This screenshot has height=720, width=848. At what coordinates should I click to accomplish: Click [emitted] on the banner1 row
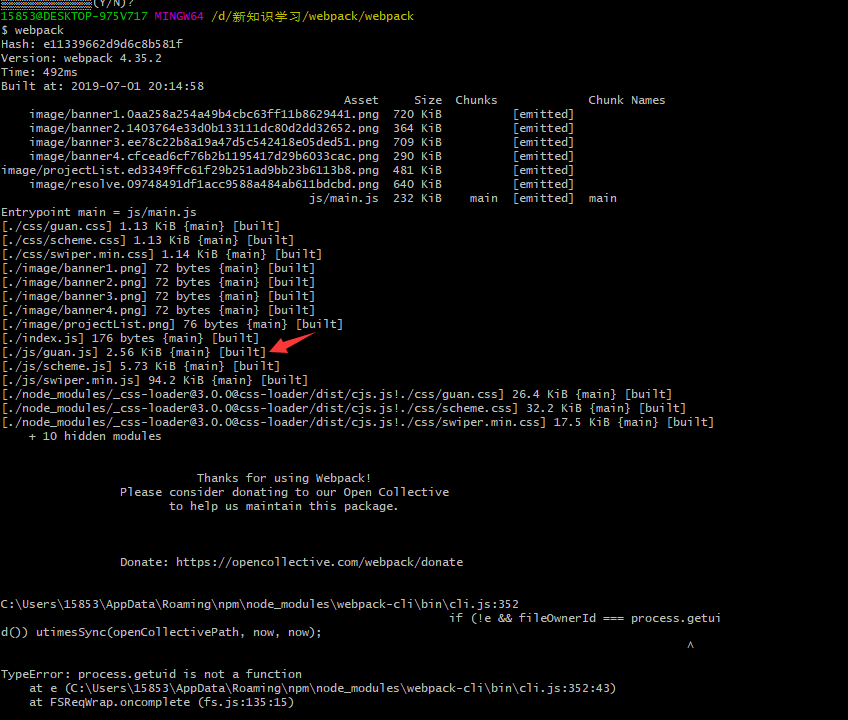pyautogui.click(x=543, y=114)
